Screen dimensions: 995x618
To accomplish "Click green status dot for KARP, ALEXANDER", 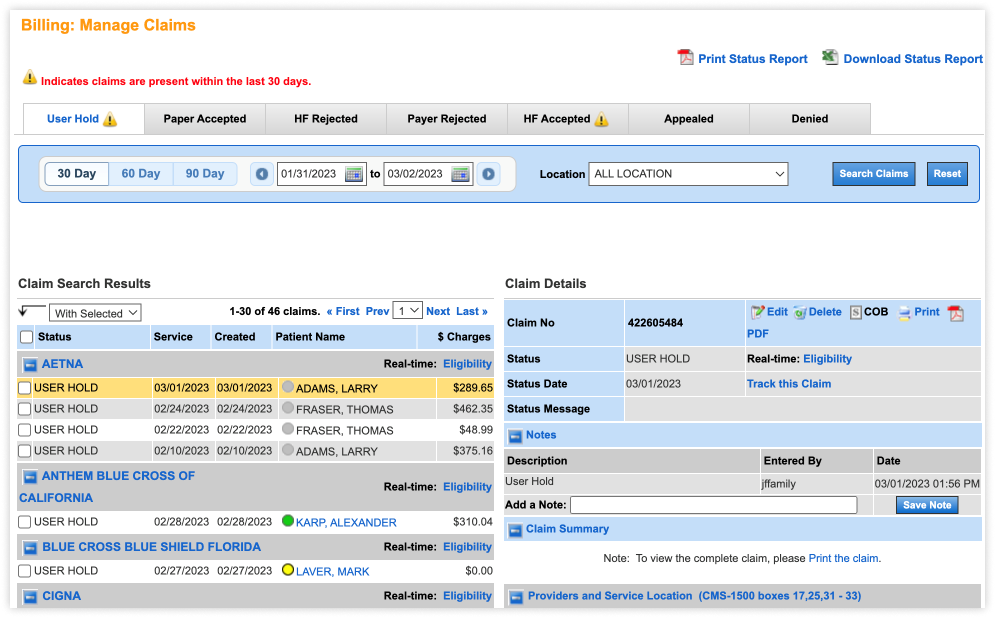I will 288,521.
